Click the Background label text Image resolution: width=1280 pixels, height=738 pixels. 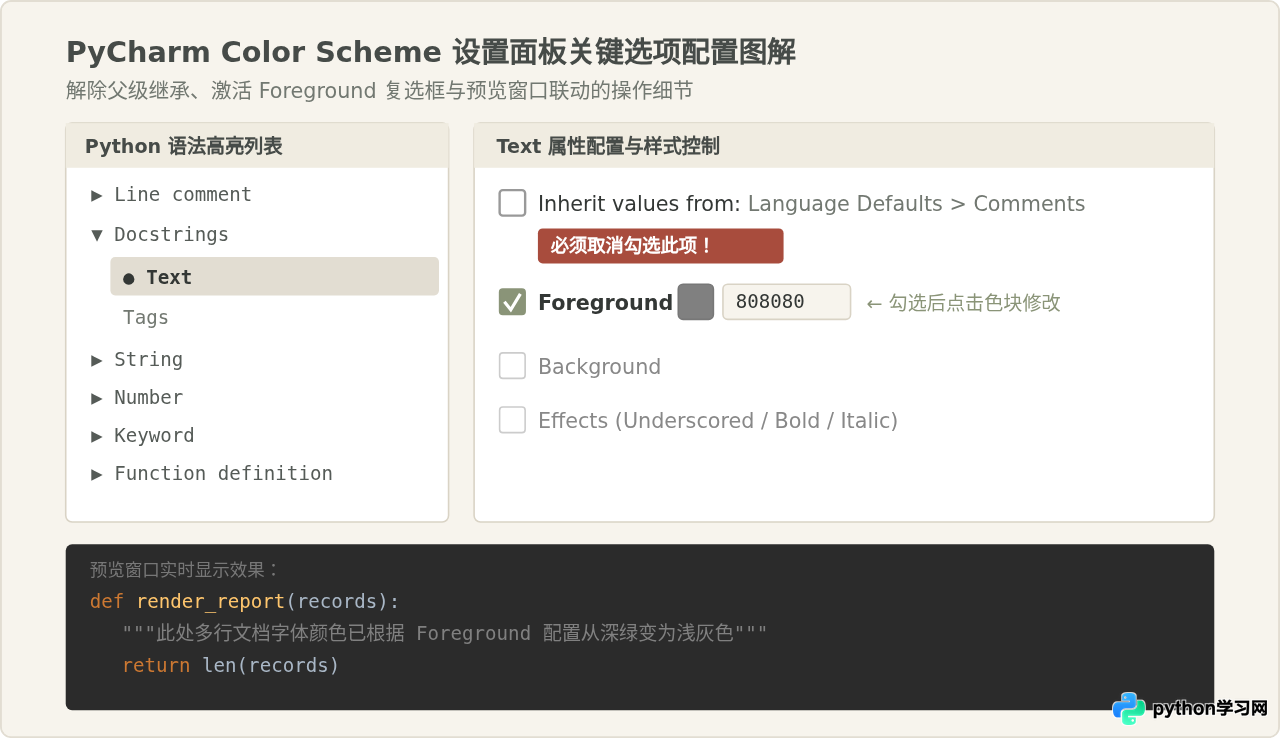tap(599, 367)
